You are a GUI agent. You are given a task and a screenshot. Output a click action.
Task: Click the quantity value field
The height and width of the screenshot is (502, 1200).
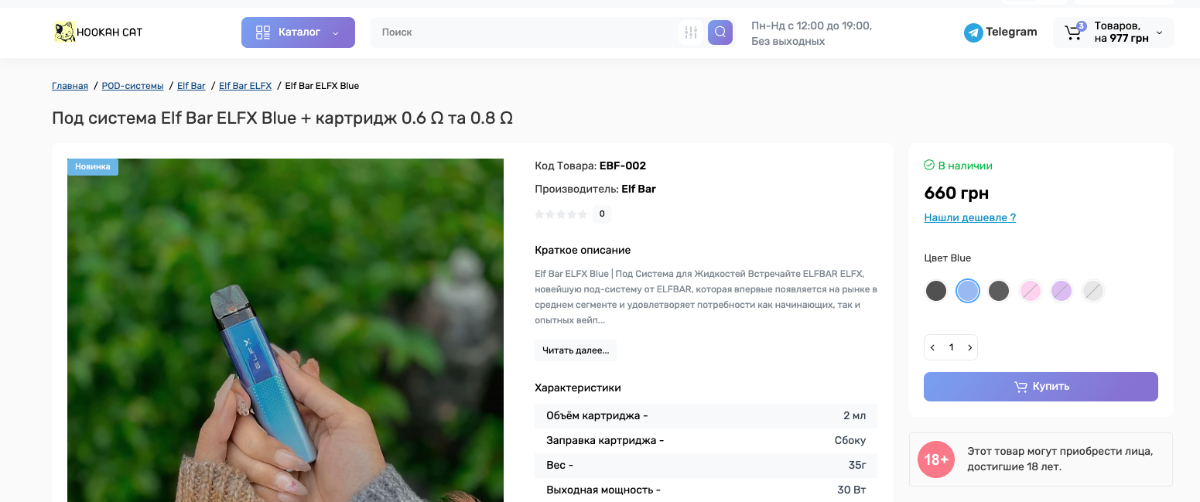click(x=951, y=348)
